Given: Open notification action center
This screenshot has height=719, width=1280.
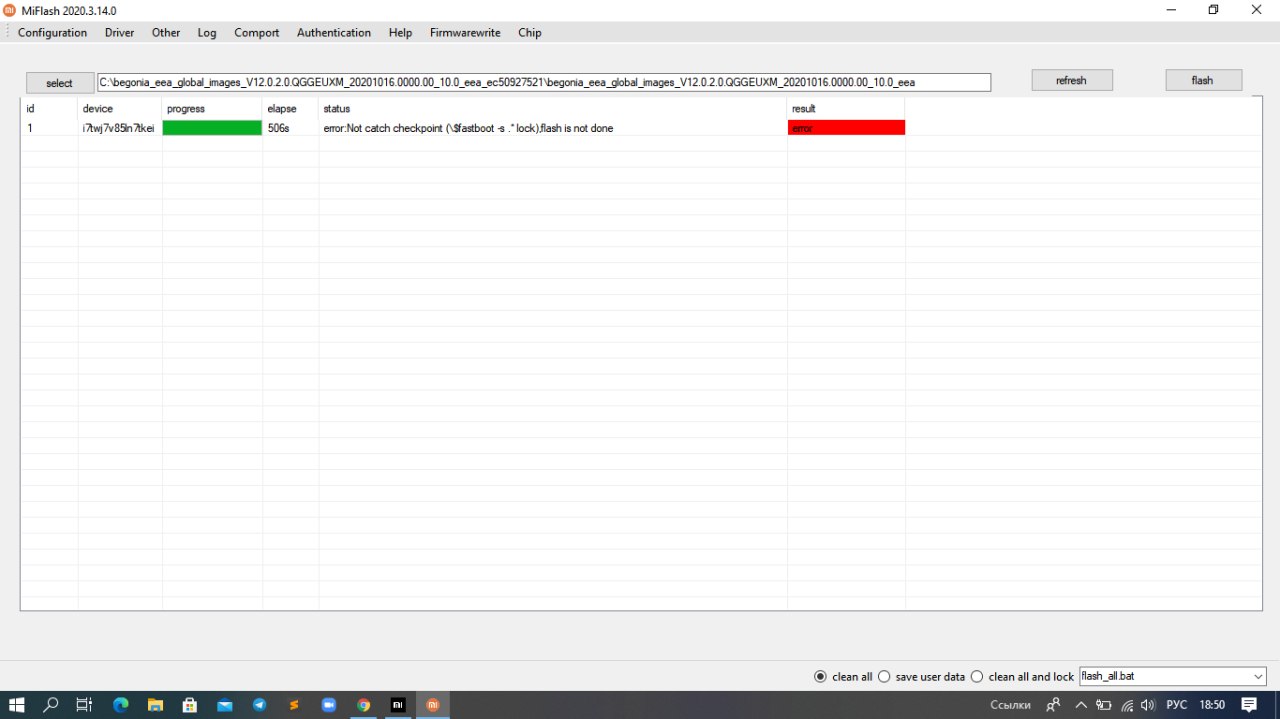Looking at the screenshot, I should pos(1249,704).
